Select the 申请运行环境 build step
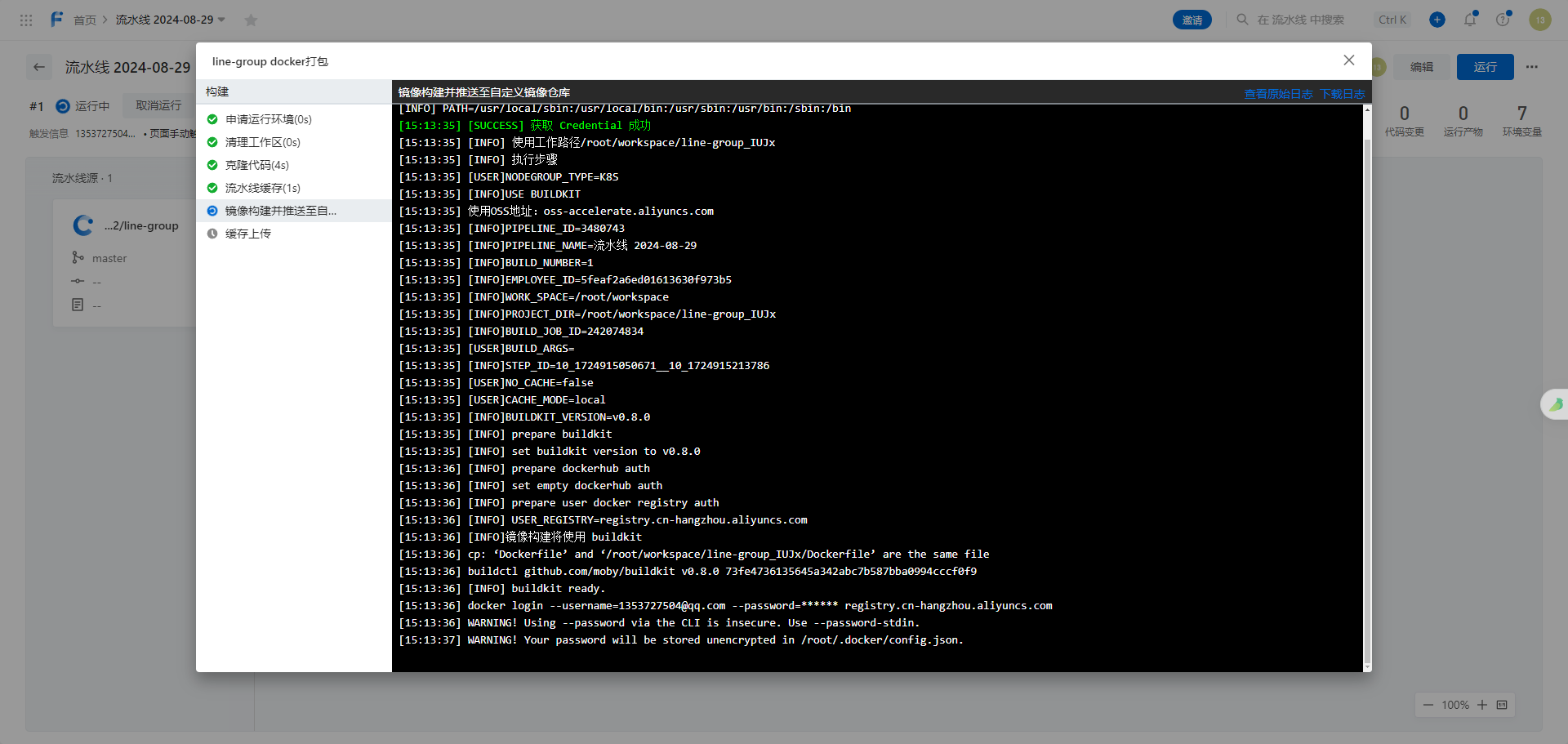The width and height of the screenshot is (1568, 744). (x=268, y=119)
